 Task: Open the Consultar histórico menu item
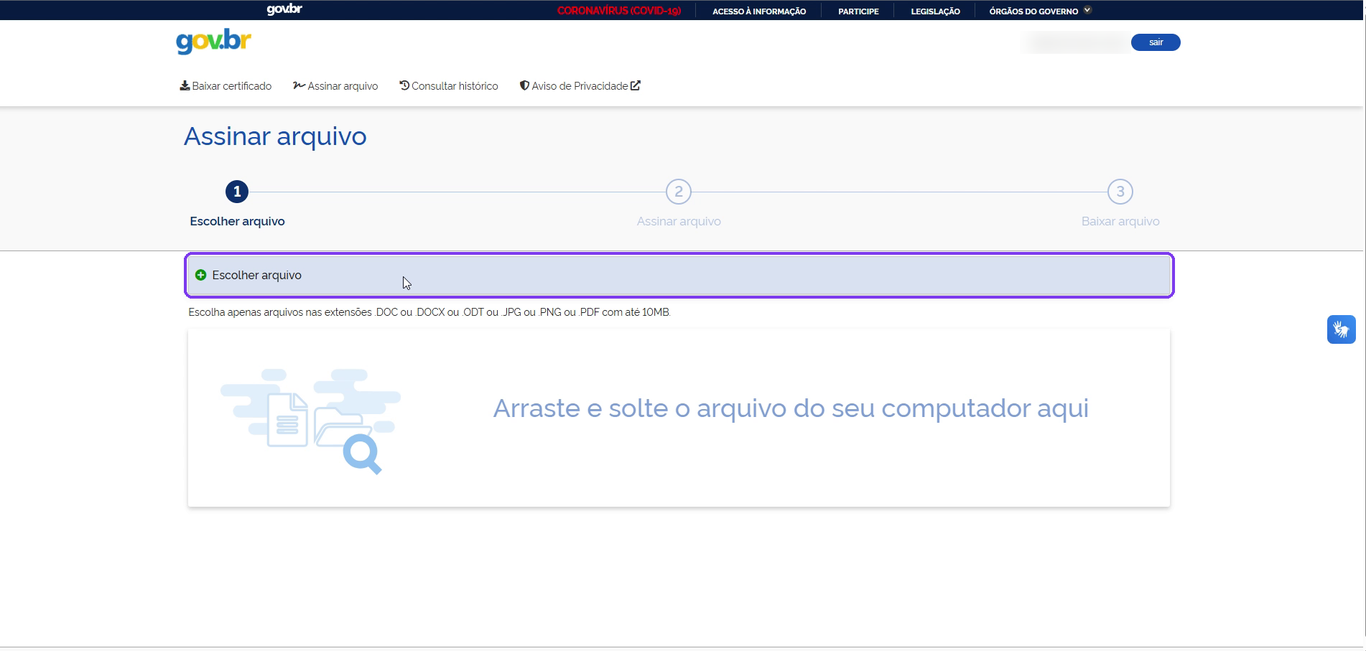click(x=449, y=86)
